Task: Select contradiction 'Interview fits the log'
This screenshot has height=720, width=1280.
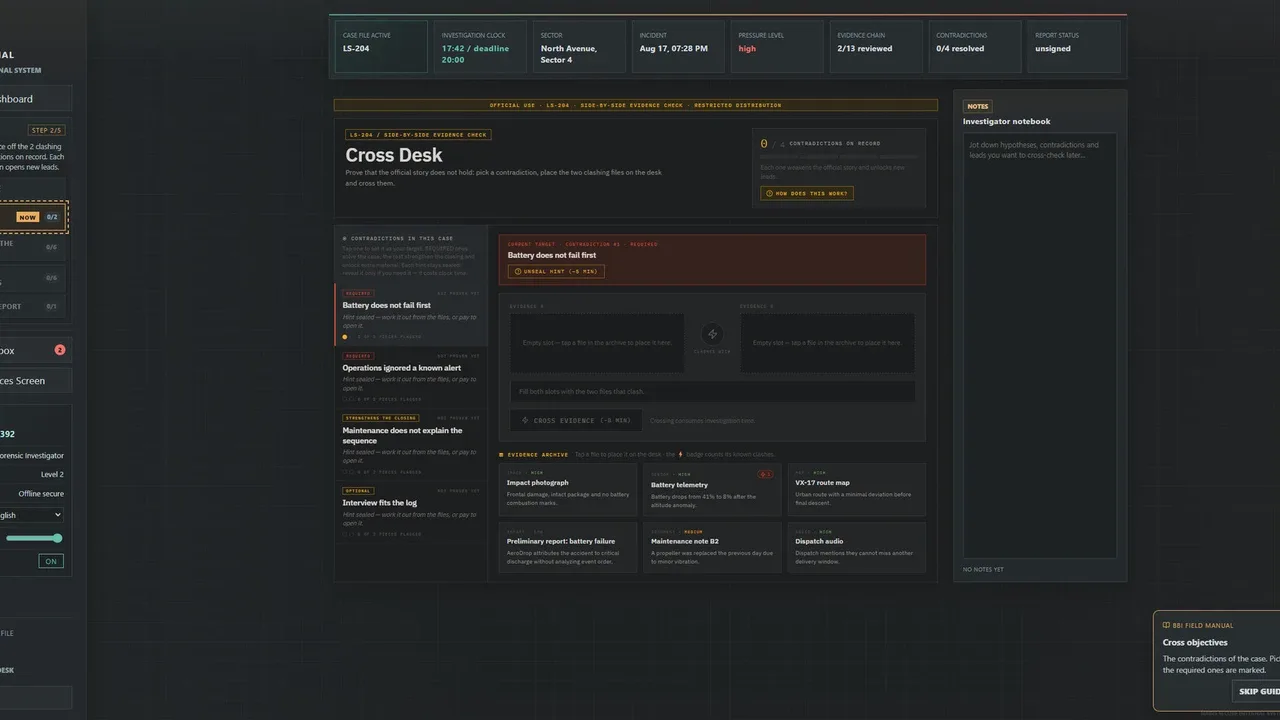Action: tap(411, 512)
